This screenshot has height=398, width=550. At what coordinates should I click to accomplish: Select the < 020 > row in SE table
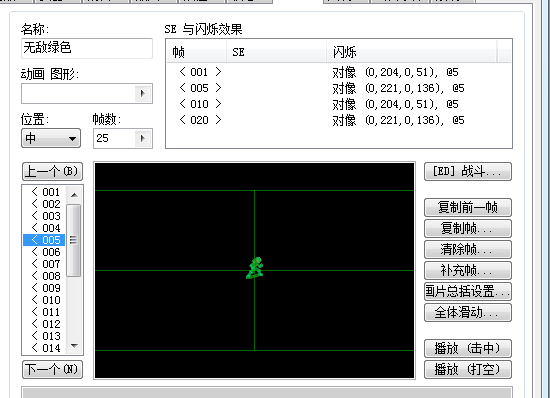[x=338, y=120]
